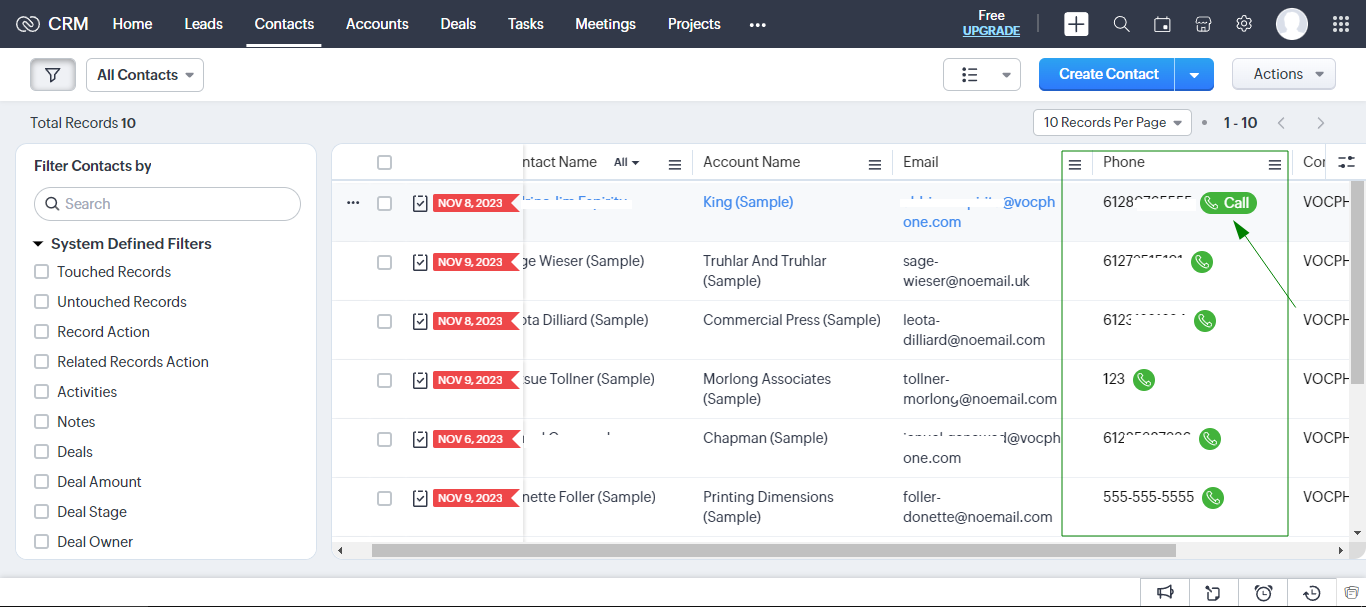Open the Leads tab

click(x=203, y=24)
